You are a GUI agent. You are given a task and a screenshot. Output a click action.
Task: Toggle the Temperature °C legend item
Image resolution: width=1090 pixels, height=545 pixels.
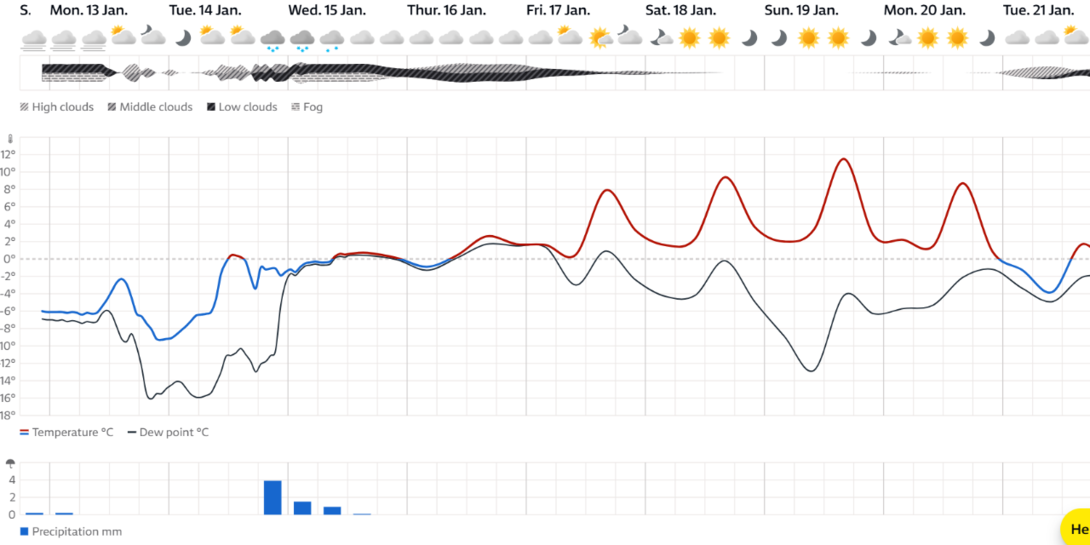(x=67, y=432)
